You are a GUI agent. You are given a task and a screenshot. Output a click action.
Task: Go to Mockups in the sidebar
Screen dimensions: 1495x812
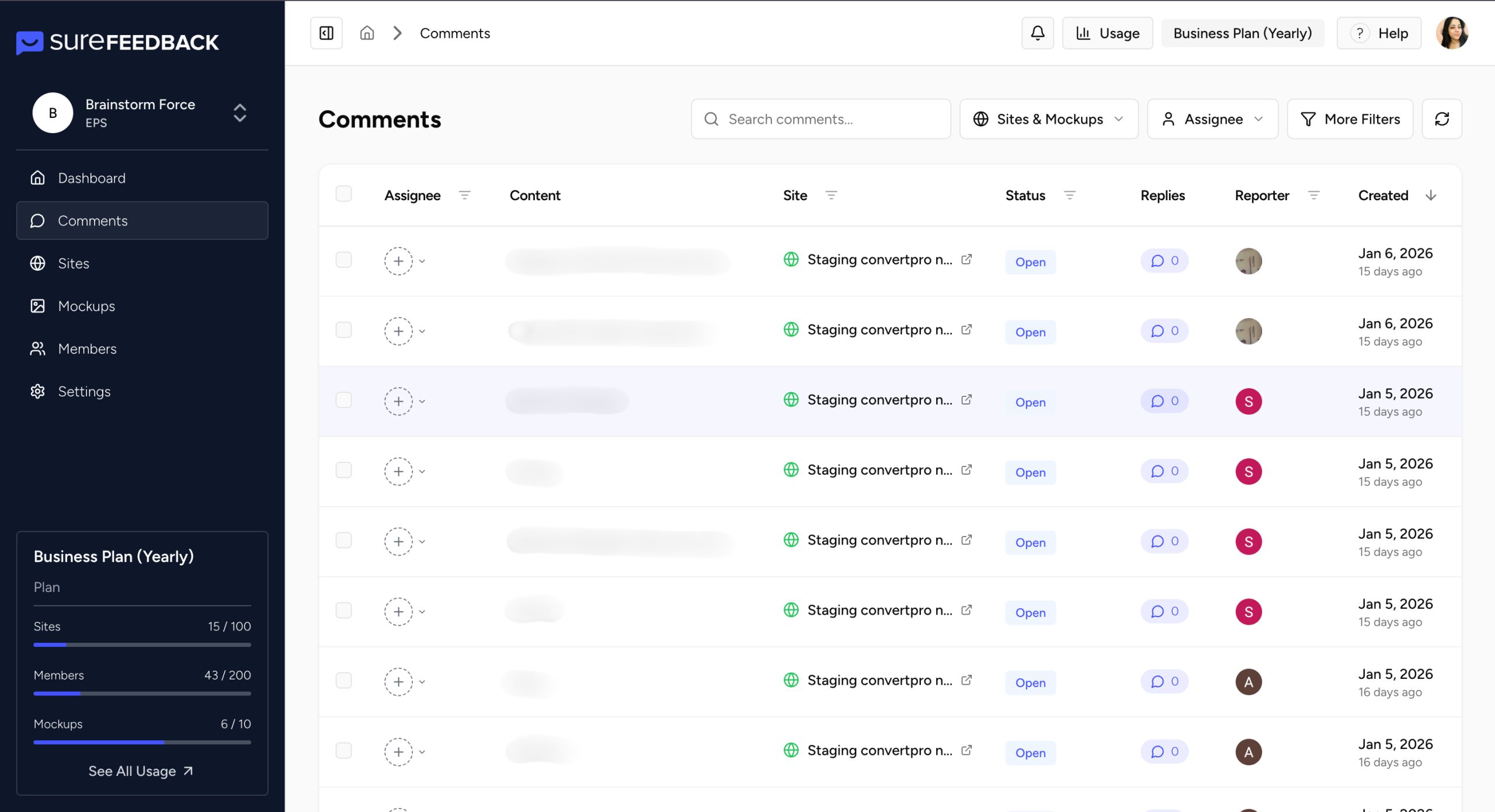point(86,306)
